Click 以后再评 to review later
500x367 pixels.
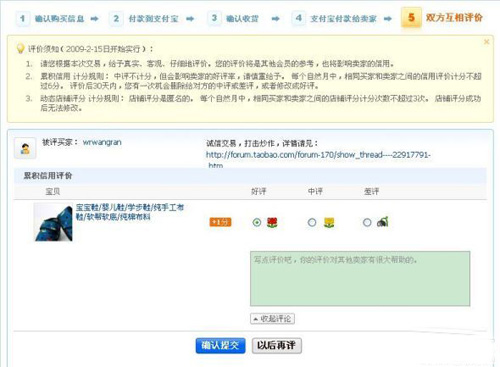pyautogui.click(x=277, y=345)
